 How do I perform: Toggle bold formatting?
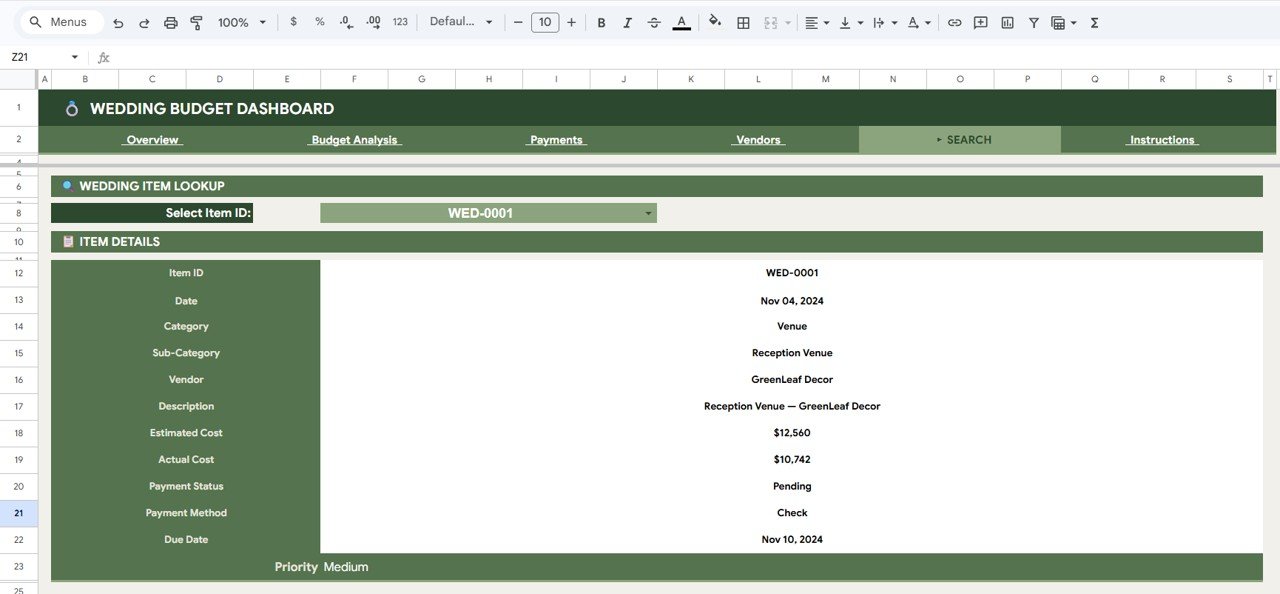click(601, 22)
